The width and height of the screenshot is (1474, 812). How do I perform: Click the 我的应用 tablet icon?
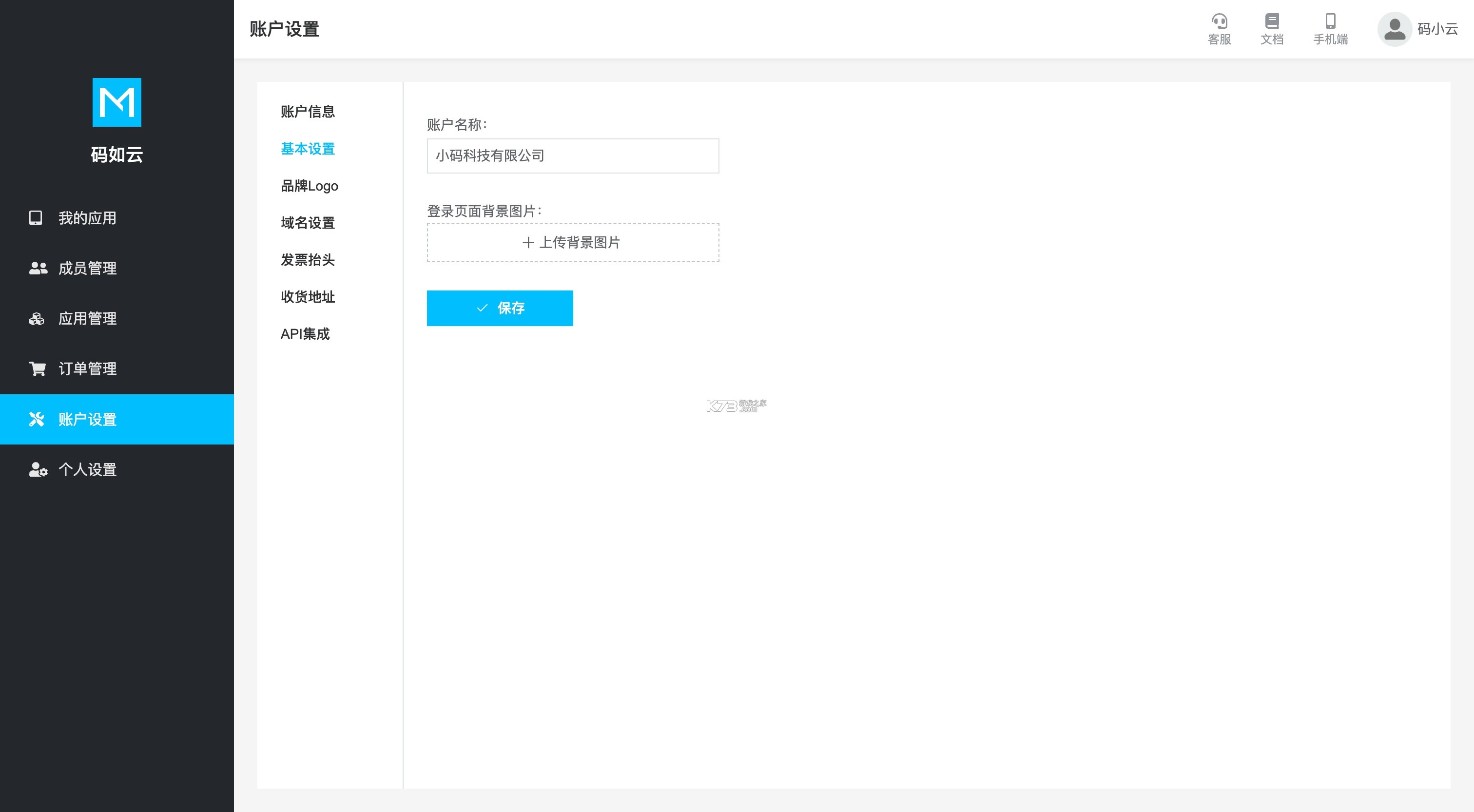36,218
